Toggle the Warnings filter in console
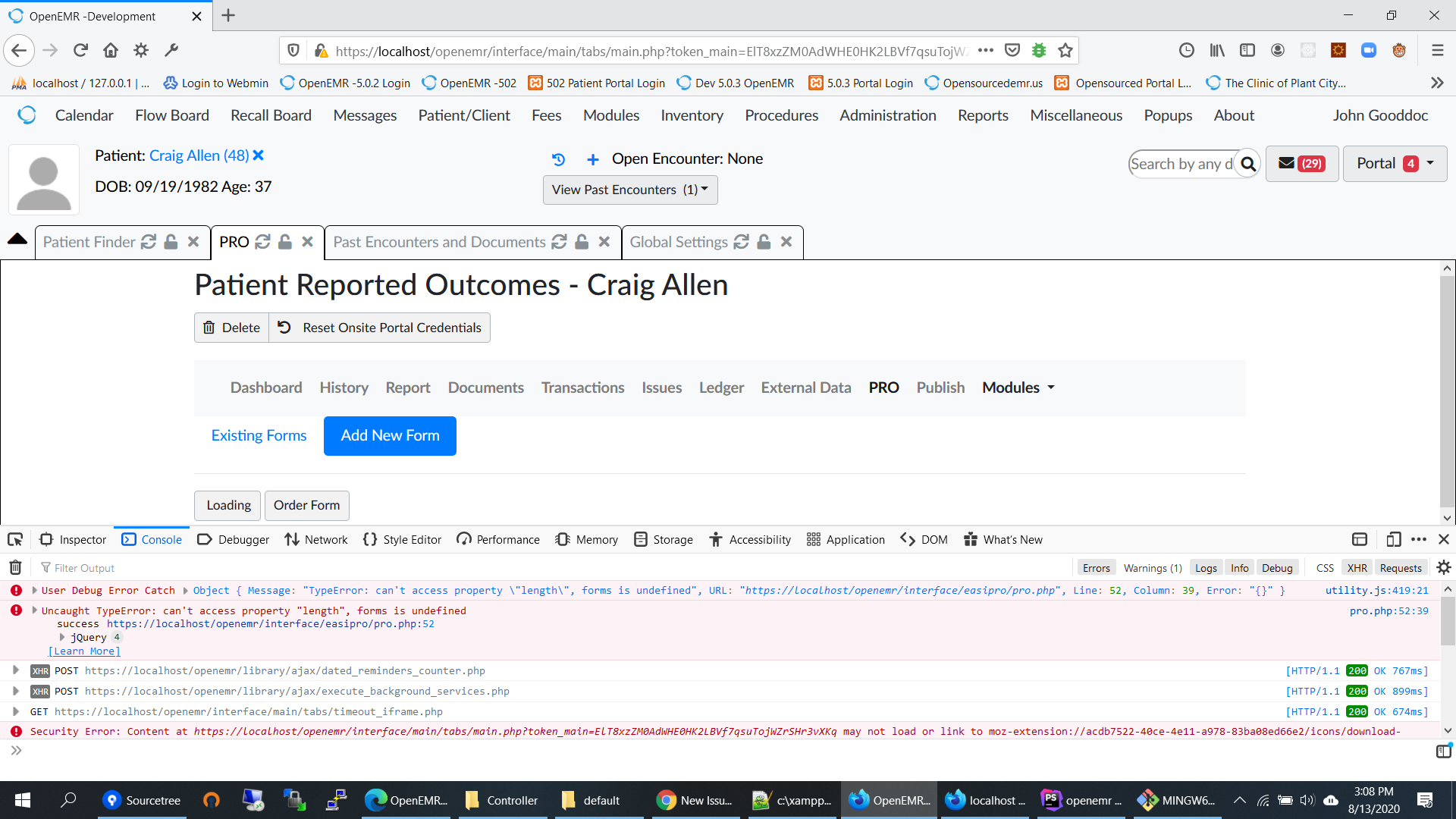The height and width of the screenshot is (819, 1456). coord(1151,567)
